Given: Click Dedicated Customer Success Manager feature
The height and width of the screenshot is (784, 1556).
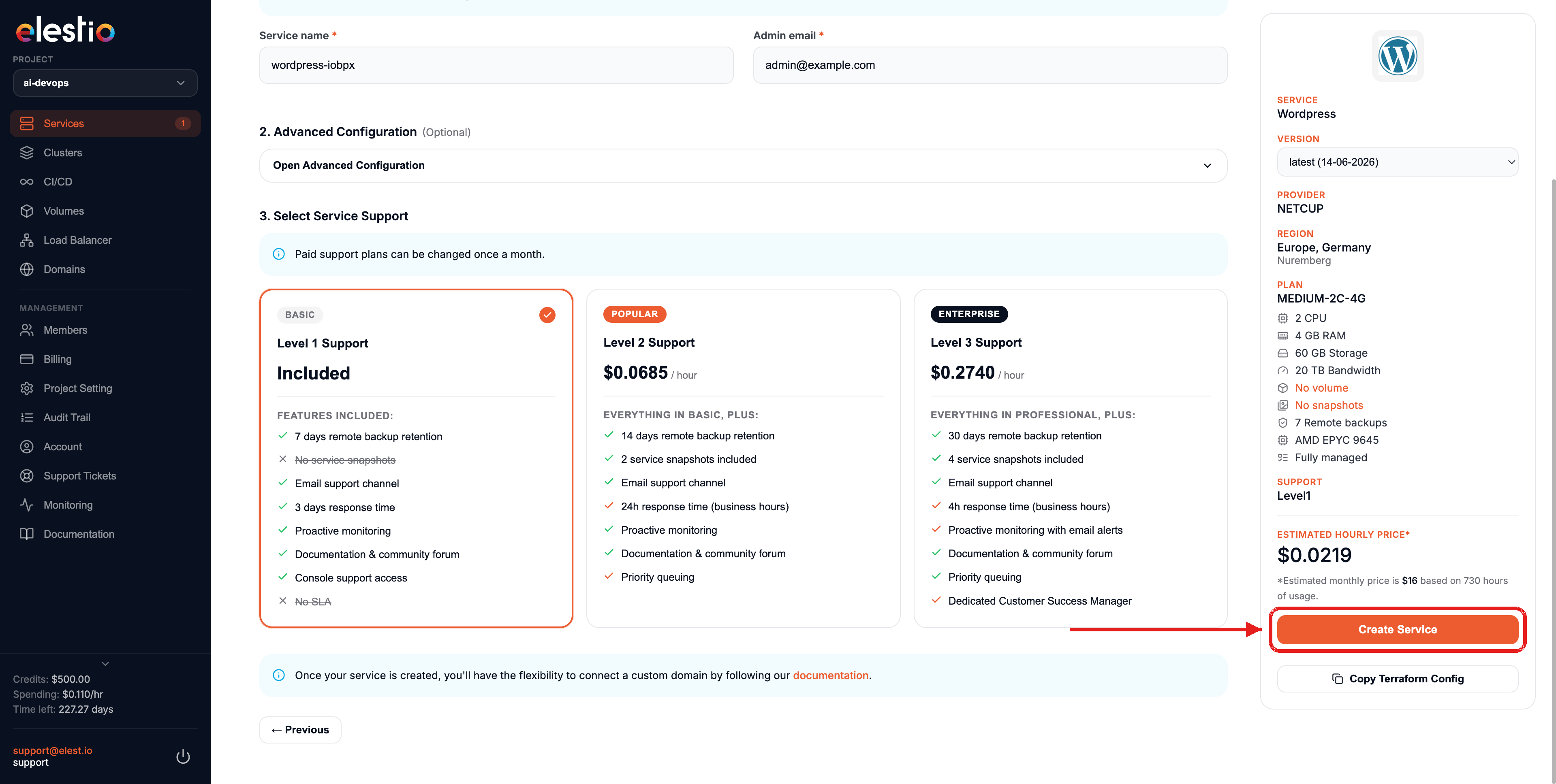Looking at the screenshot, I should 1039,601.
